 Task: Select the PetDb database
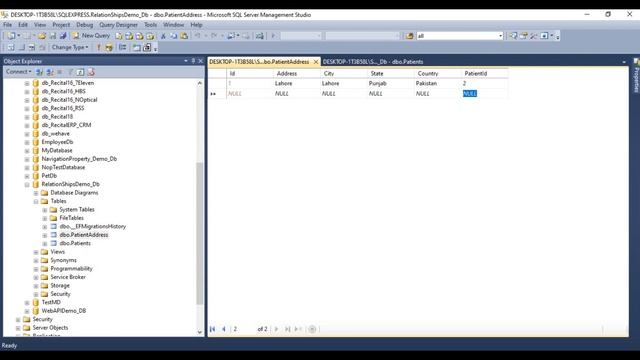click(49, 176)
